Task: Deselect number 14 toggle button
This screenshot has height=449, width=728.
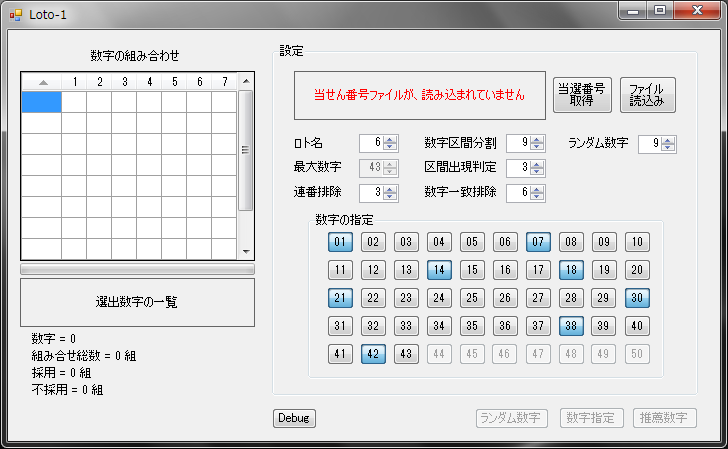Action: click(439, 270)
